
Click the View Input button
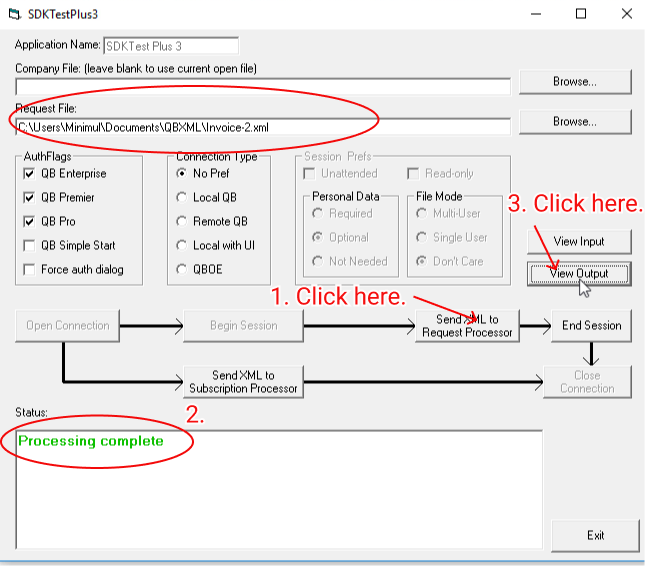click(579, 241)
